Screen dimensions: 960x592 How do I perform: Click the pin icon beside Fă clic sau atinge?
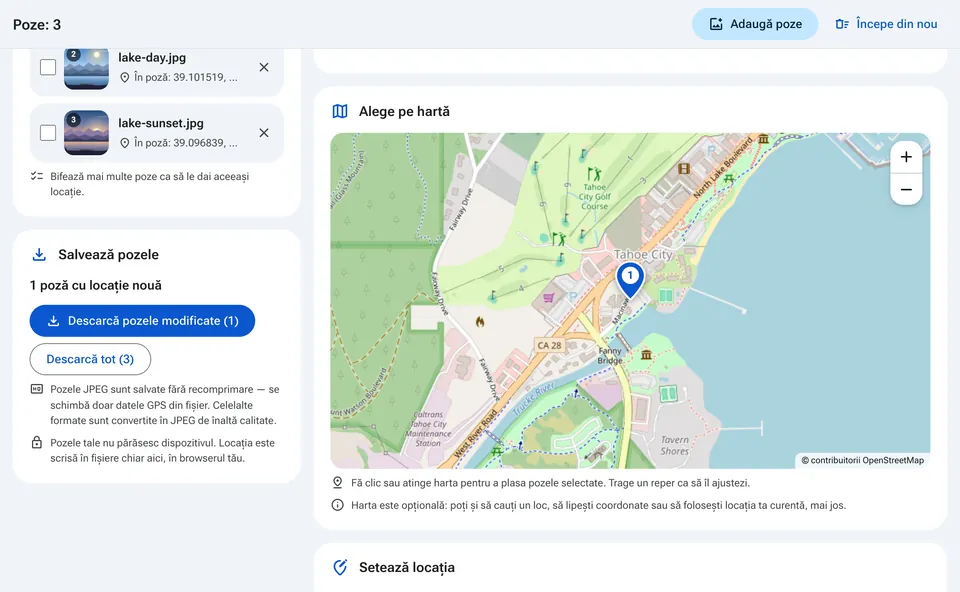(337, 483)
